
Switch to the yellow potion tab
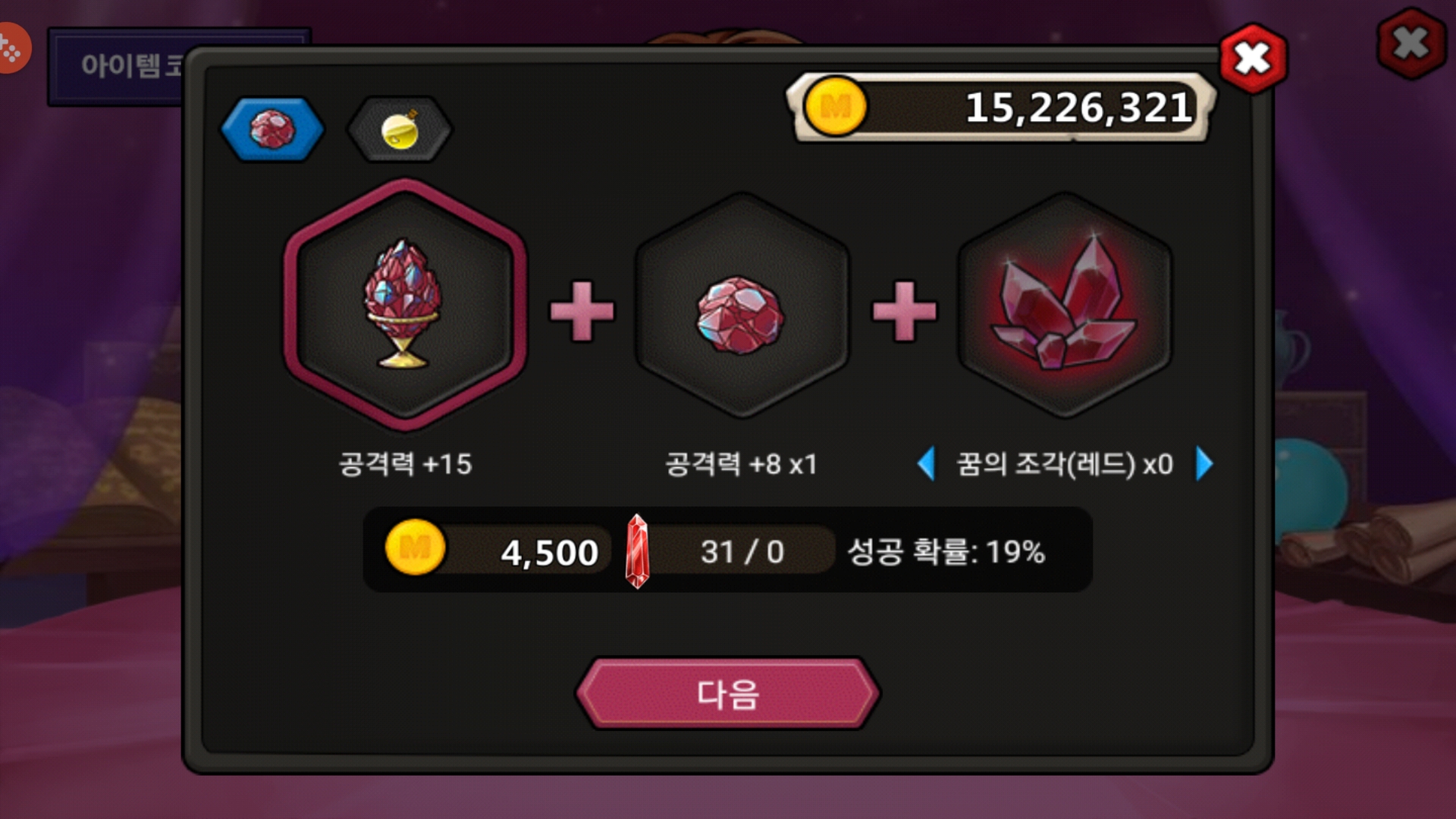pyautogui.click(x=400, y=129)
